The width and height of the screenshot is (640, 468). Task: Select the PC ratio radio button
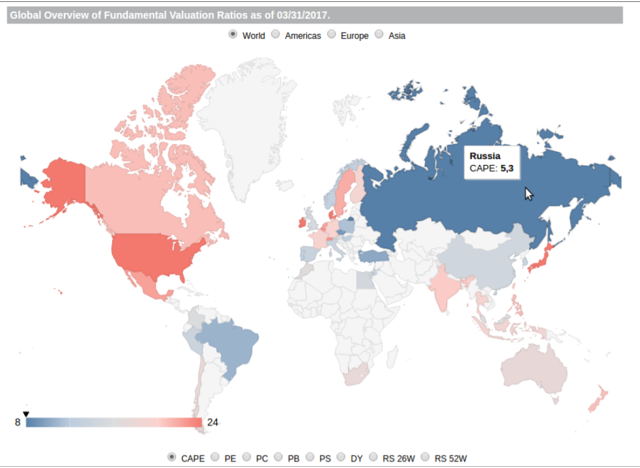pos(247,457)
